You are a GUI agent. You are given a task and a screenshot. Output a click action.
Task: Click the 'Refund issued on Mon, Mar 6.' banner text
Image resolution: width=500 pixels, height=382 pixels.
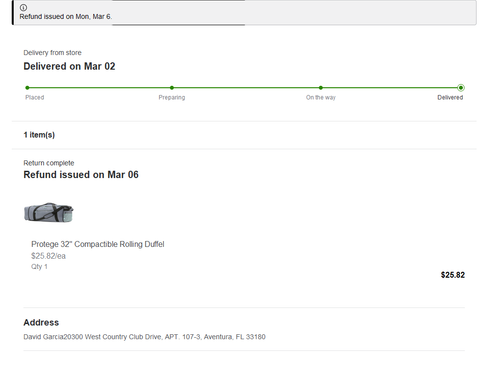pos(66,17)
